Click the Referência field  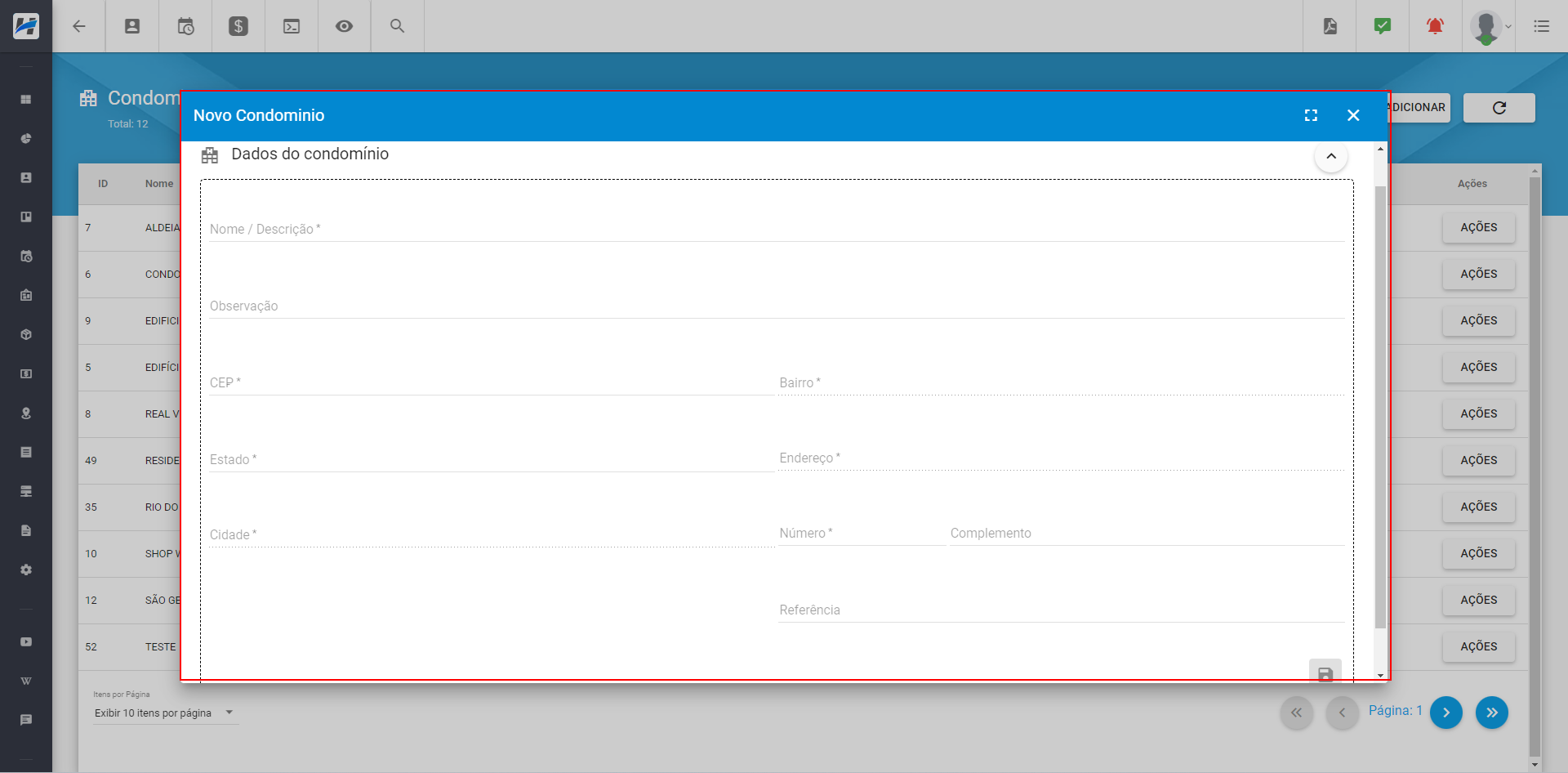pos(1061,610)
